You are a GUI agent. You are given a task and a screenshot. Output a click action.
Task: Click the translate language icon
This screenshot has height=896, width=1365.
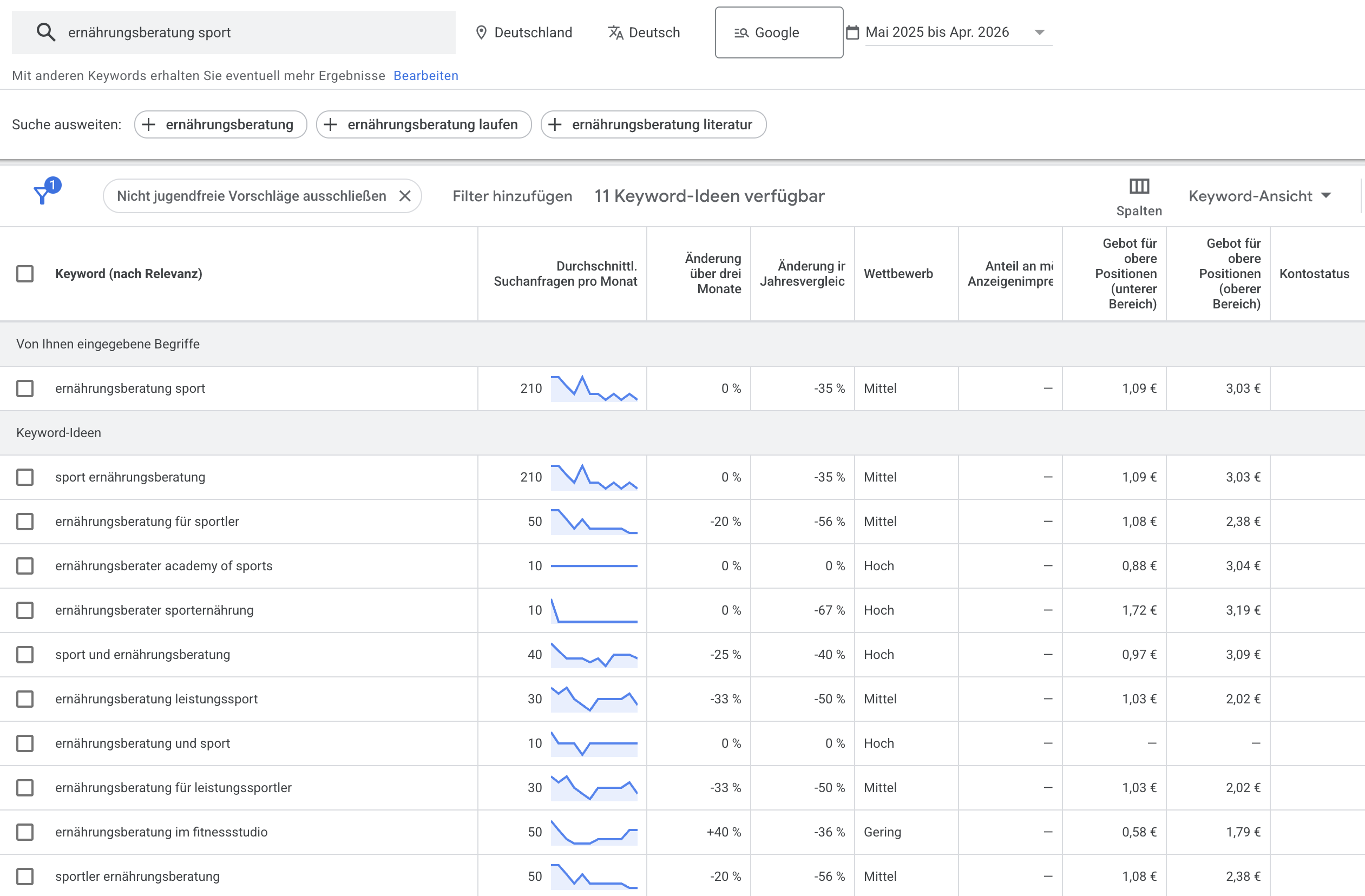coord(615,32)
